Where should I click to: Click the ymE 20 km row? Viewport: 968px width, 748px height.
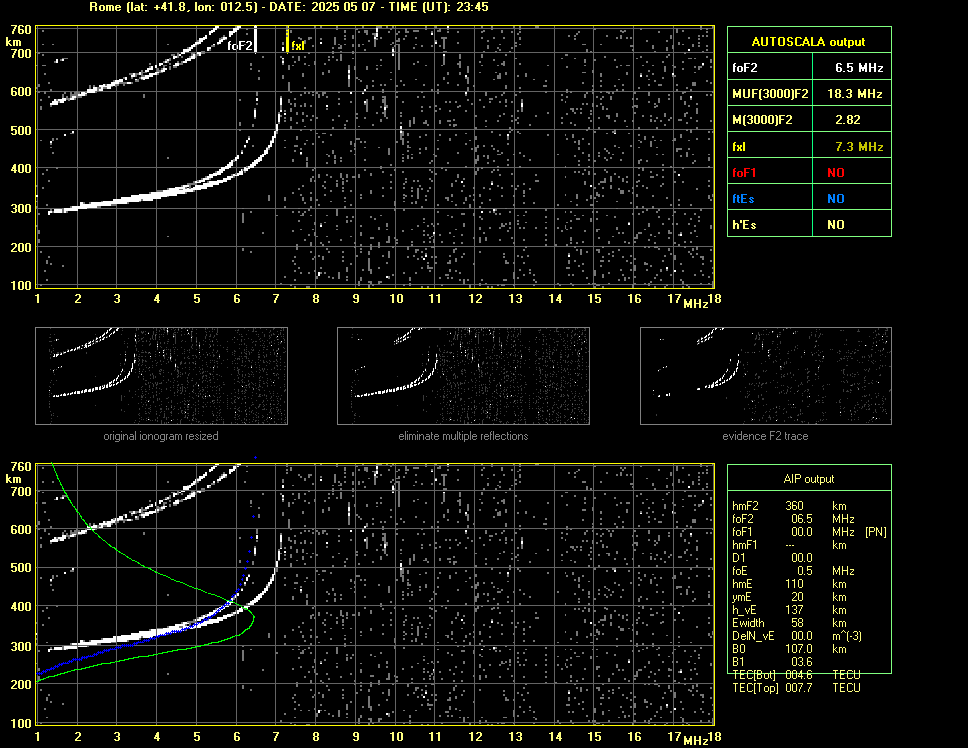789,597
